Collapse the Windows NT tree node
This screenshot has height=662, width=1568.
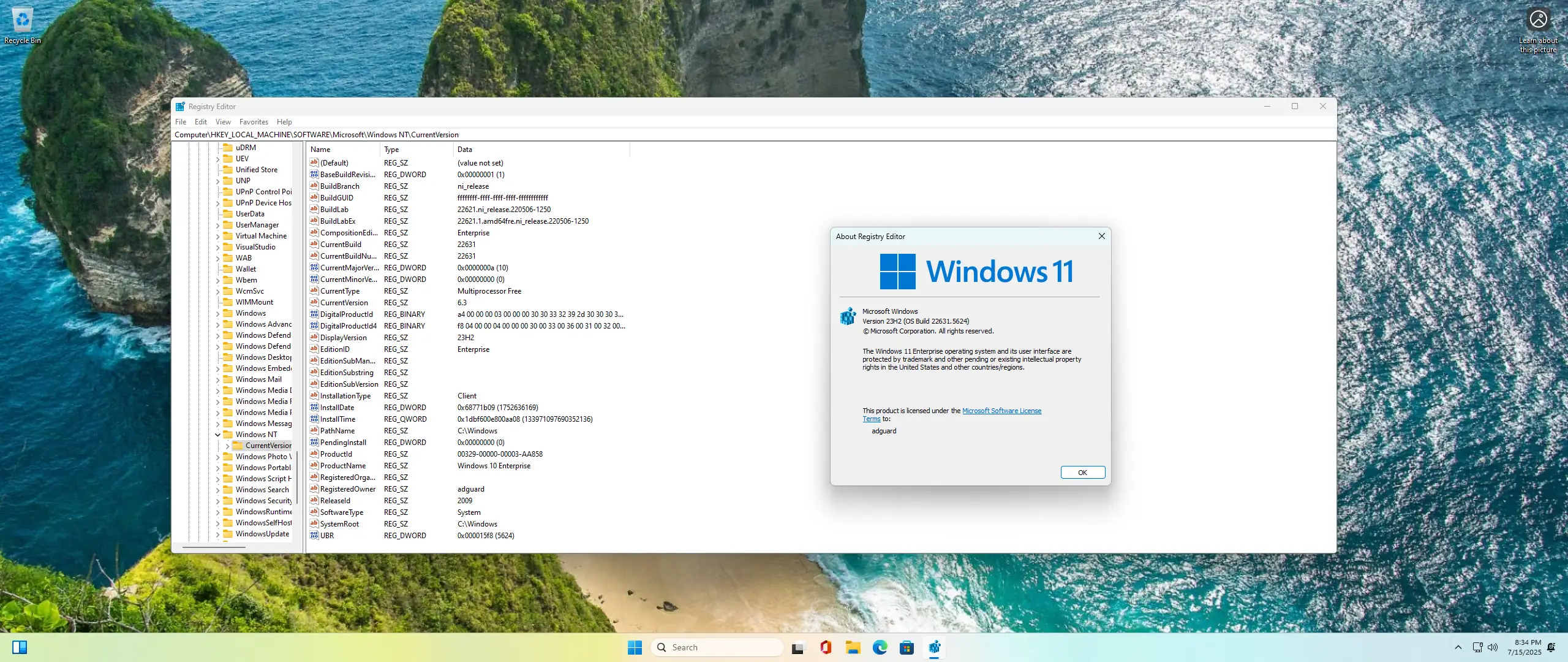pyautogui.click(x=217, y=435)
